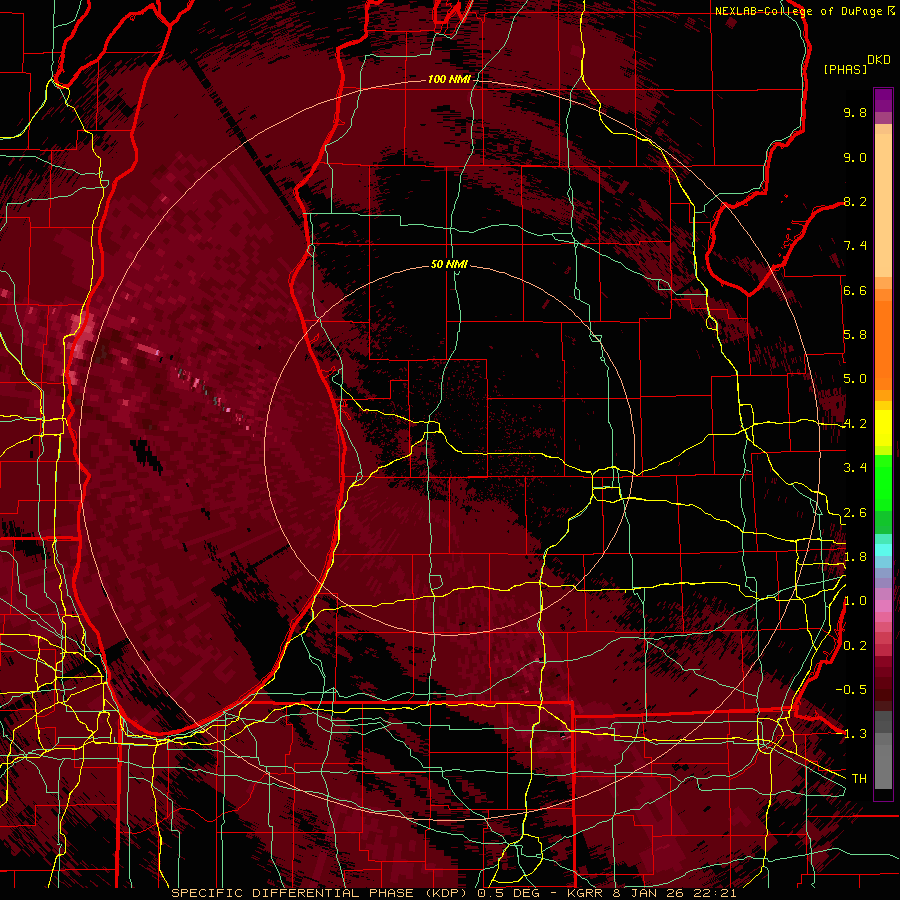Image resolution: width=900 pixels, height=900 pixels.
Task: Pick the yellow band on the color scale
Action: coord(883,428)
